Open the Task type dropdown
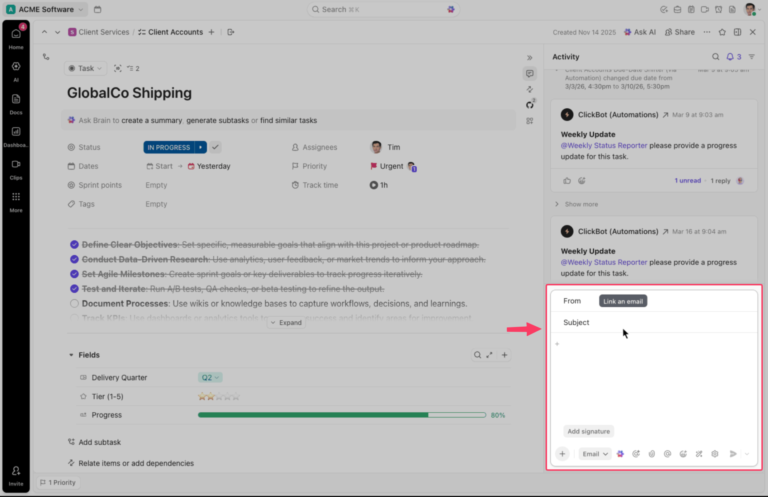Image resolution: width=768 pixels, height=497 pixels. 85,69
